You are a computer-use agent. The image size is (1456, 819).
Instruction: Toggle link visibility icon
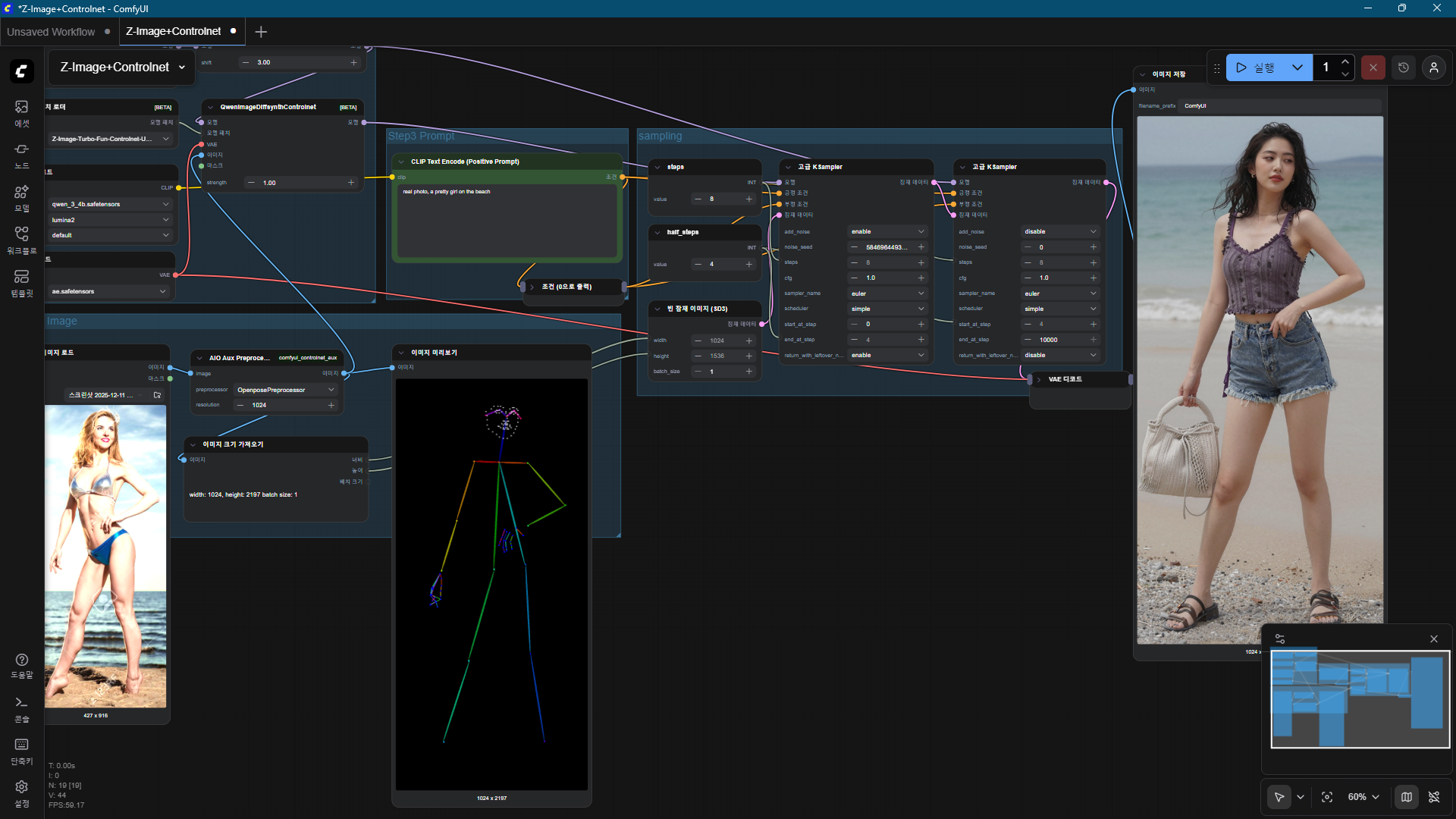point(1434,797)
